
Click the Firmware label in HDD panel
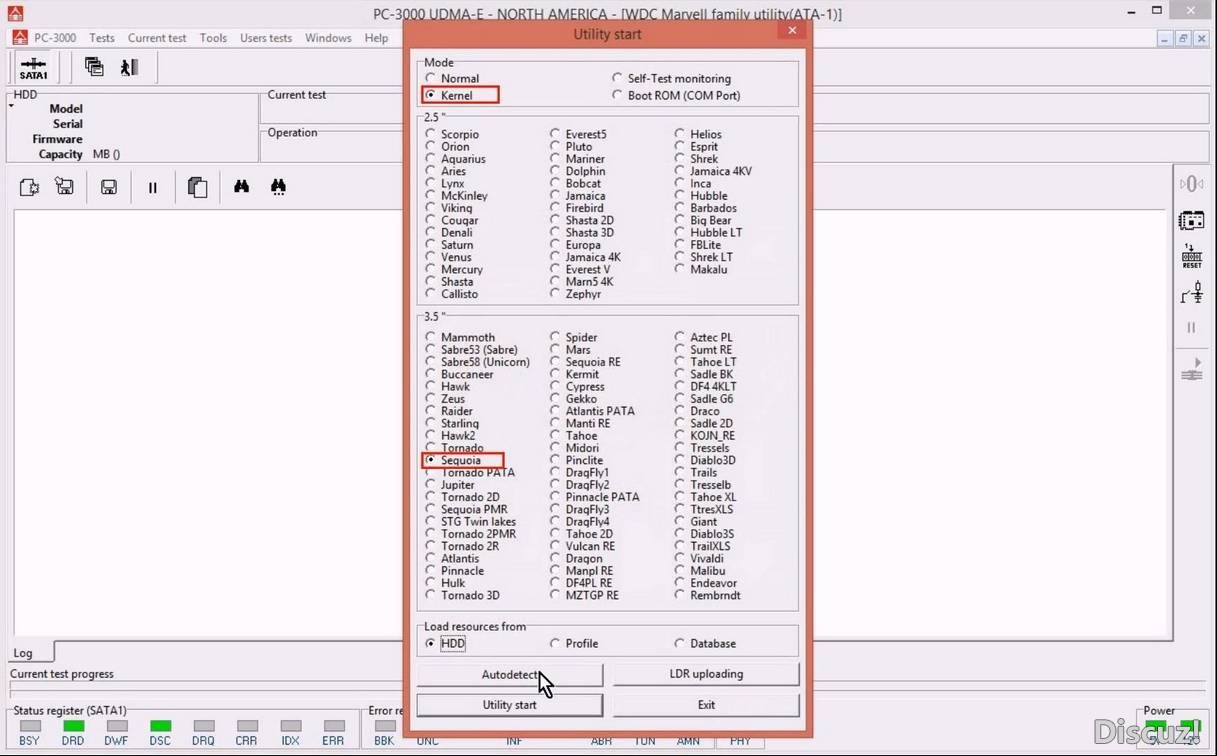57,139
